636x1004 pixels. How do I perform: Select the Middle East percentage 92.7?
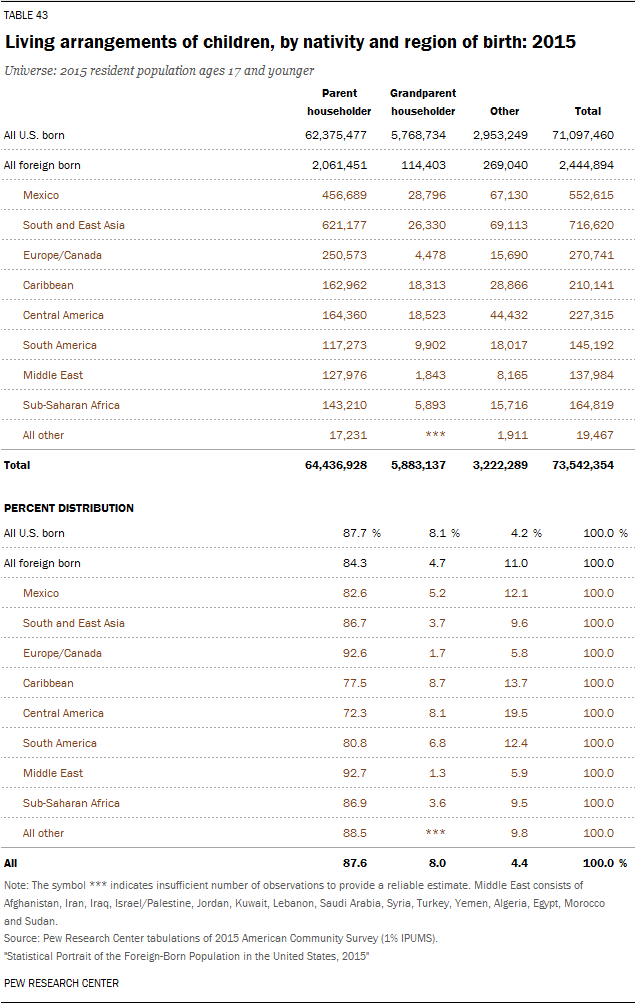pos(355,773)
